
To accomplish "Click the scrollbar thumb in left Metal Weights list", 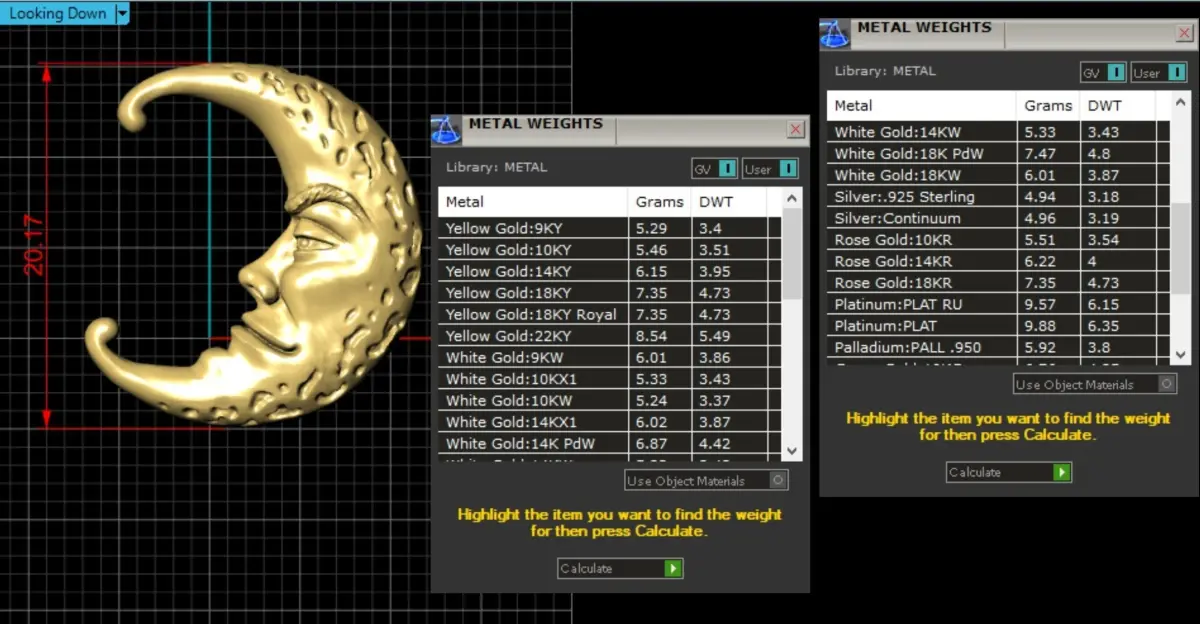I will [x=792, y=255].
